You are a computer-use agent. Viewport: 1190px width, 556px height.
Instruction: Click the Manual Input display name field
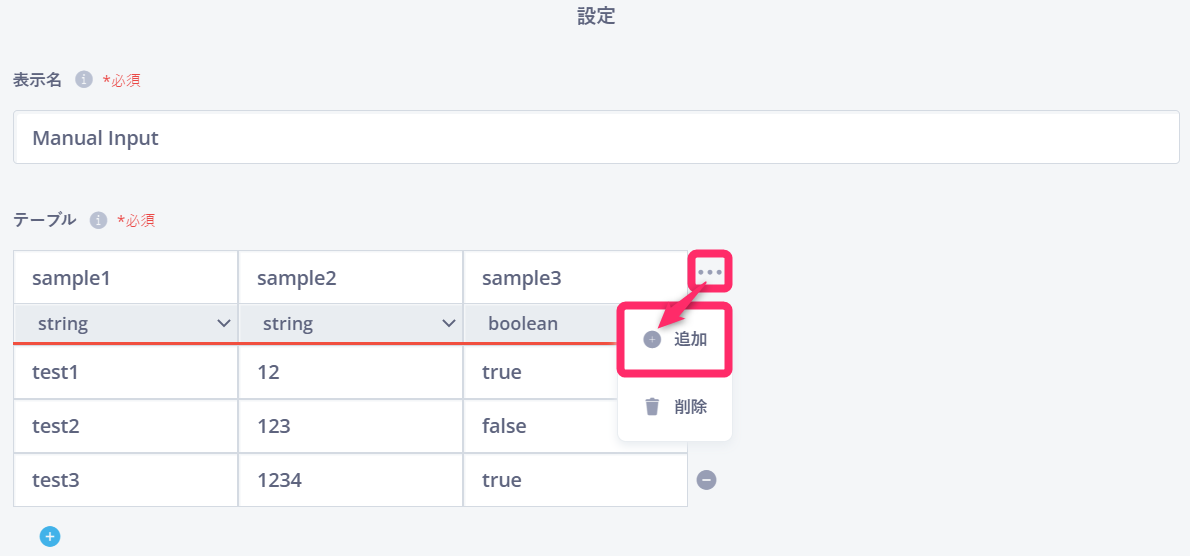click(x=596, y=137)
